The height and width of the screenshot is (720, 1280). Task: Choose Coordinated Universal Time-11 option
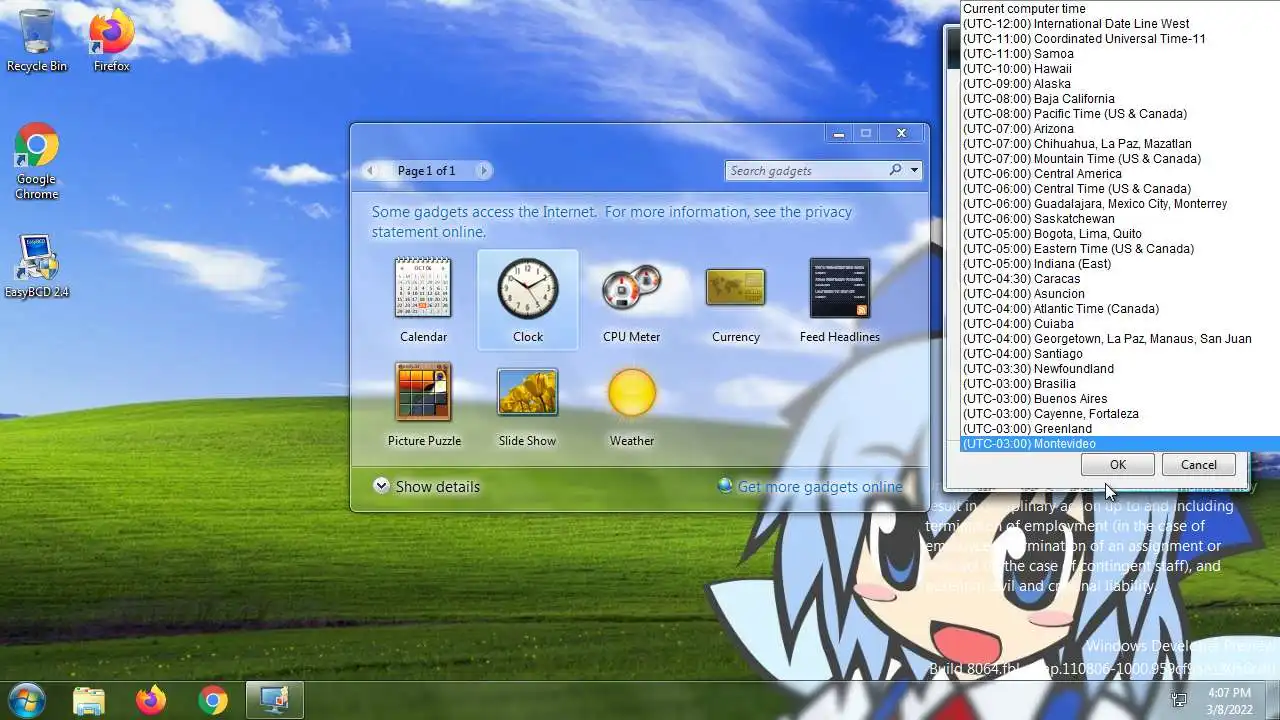(x=1120, y=39)
